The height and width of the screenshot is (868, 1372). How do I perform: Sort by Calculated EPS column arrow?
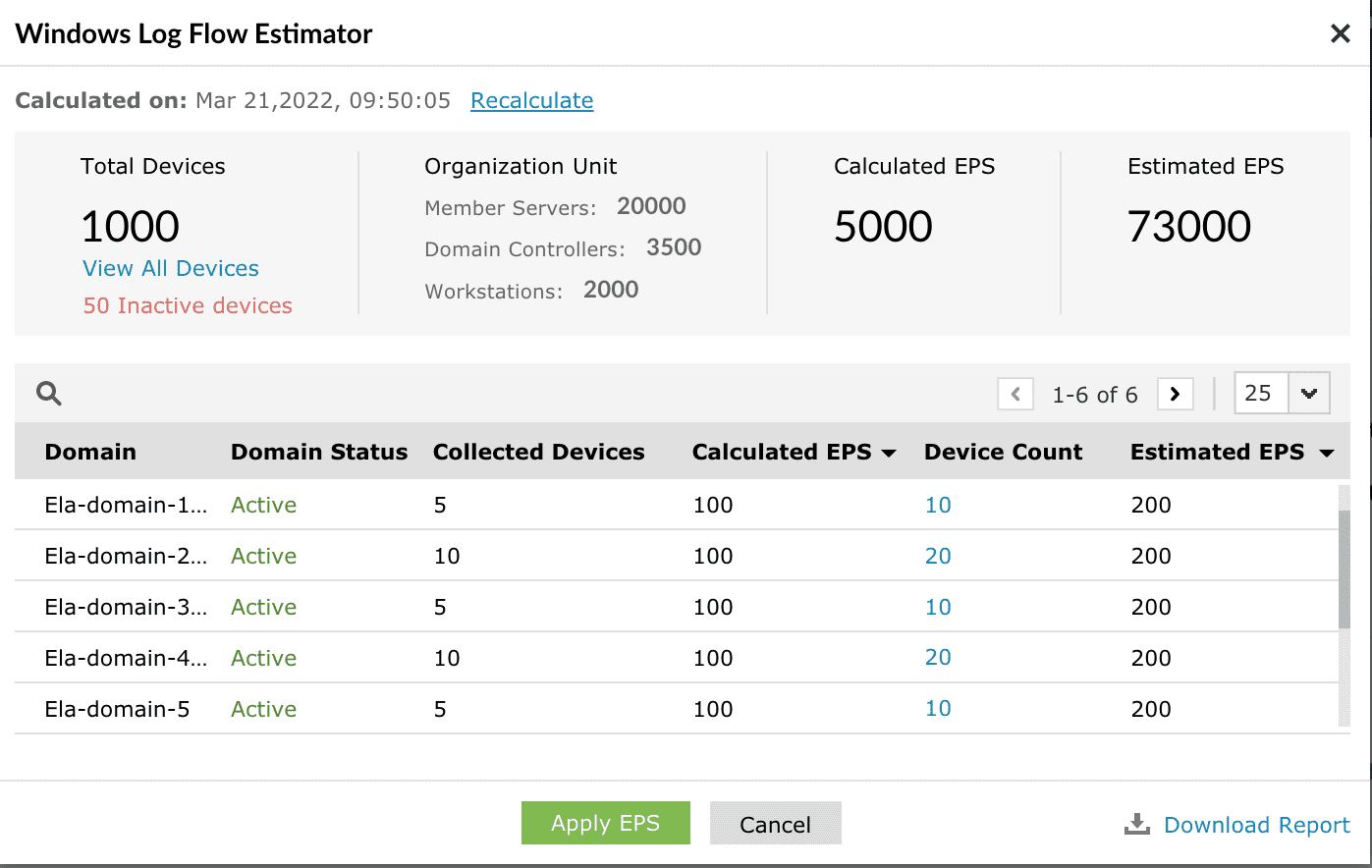click(x=889, y=453)
